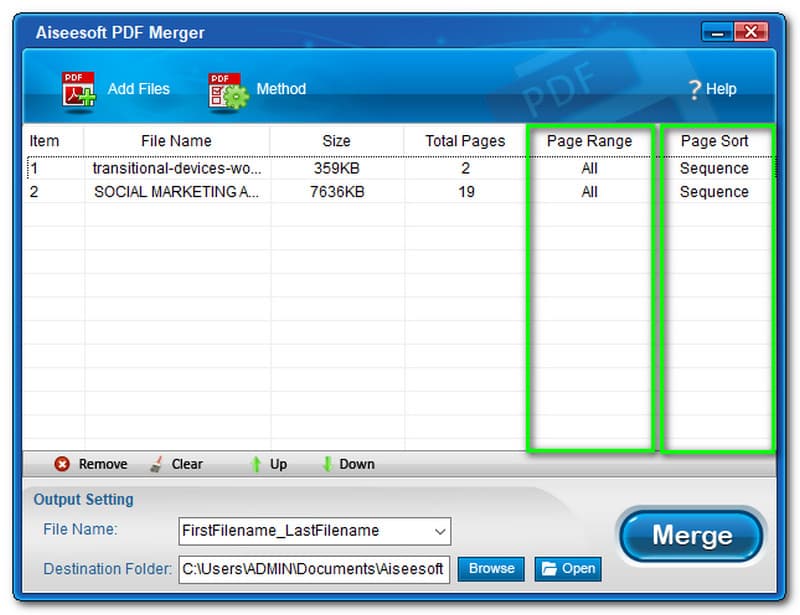Screen dimensions: 800x615
Task: Sort by the File Name column header
Action: click(x=177, y=141)
